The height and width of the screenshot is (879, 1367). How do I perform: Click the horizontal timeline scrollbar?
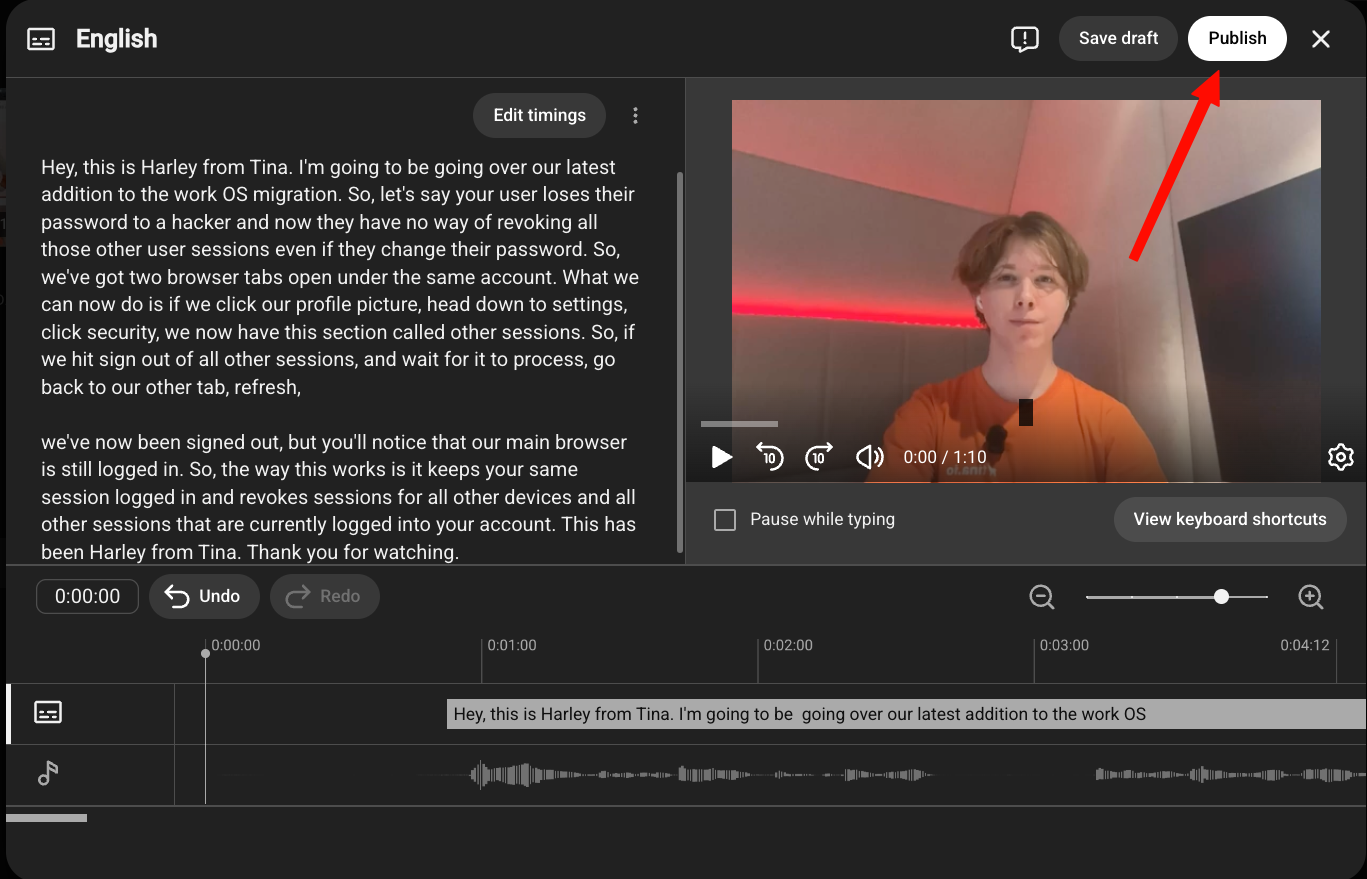(x=46, y=818)
